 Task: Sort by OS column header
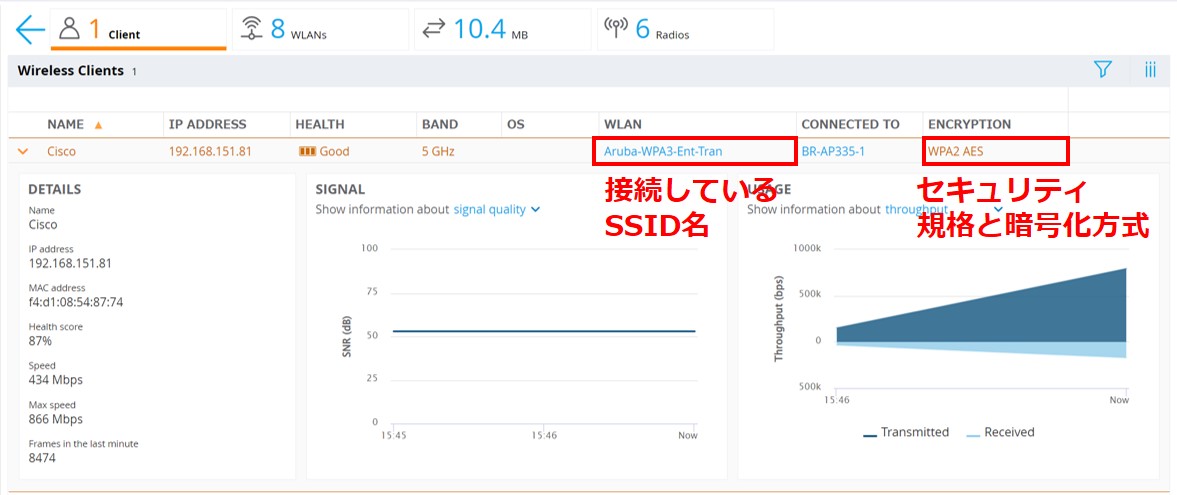tap(516, 125)
